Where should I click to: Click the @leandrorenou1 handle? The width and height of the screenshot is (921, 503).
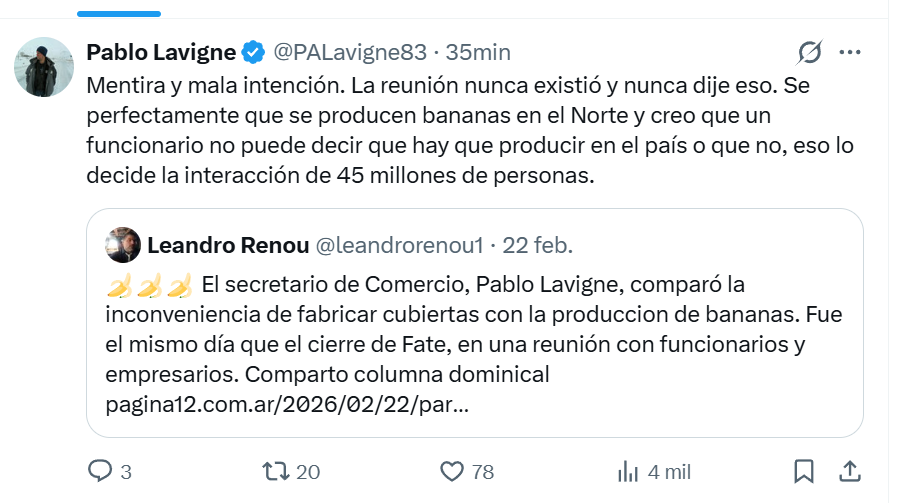pyautogui.click(x=399, y=245)
